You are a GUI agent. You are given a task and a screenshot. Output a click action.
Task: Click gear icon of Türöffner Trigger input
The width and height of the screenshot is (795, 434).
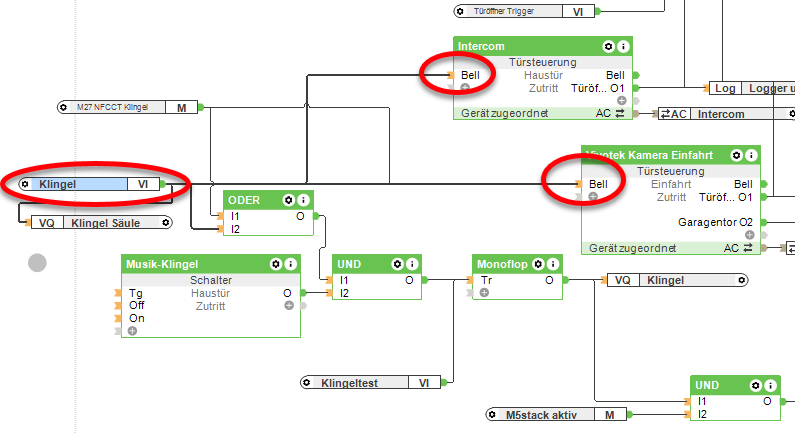460,11
